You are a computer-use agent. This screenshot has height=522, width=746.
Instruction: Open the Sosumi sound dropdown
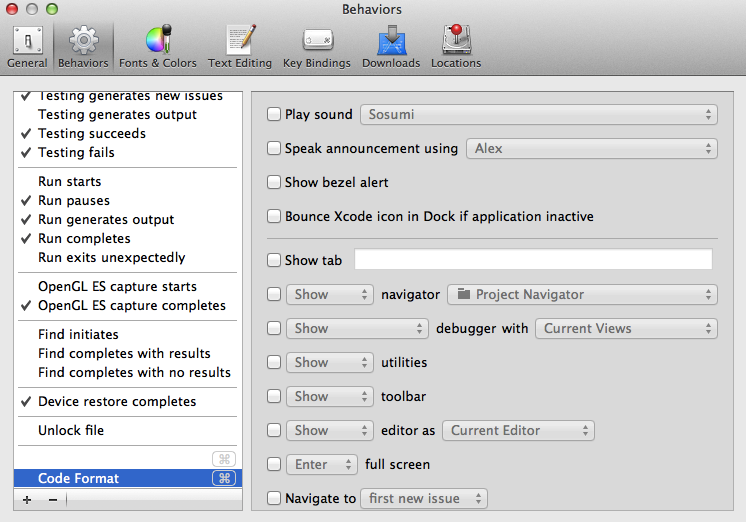click(x=539, y=115)
